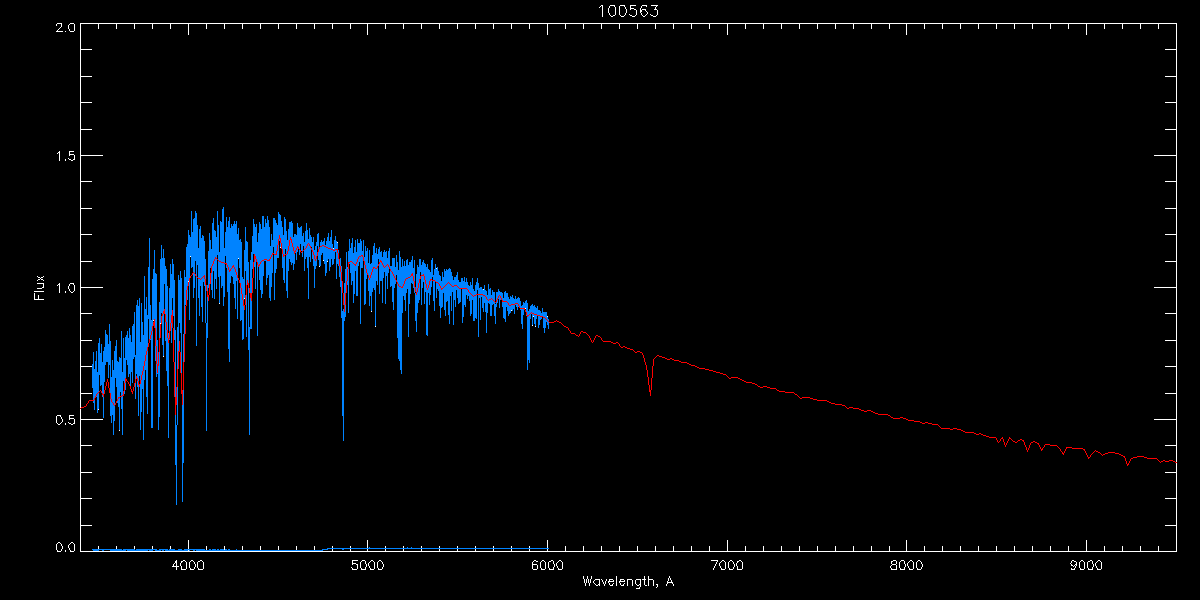Click the red absorption dip near 6560 Angstroms

coord(651,375)
